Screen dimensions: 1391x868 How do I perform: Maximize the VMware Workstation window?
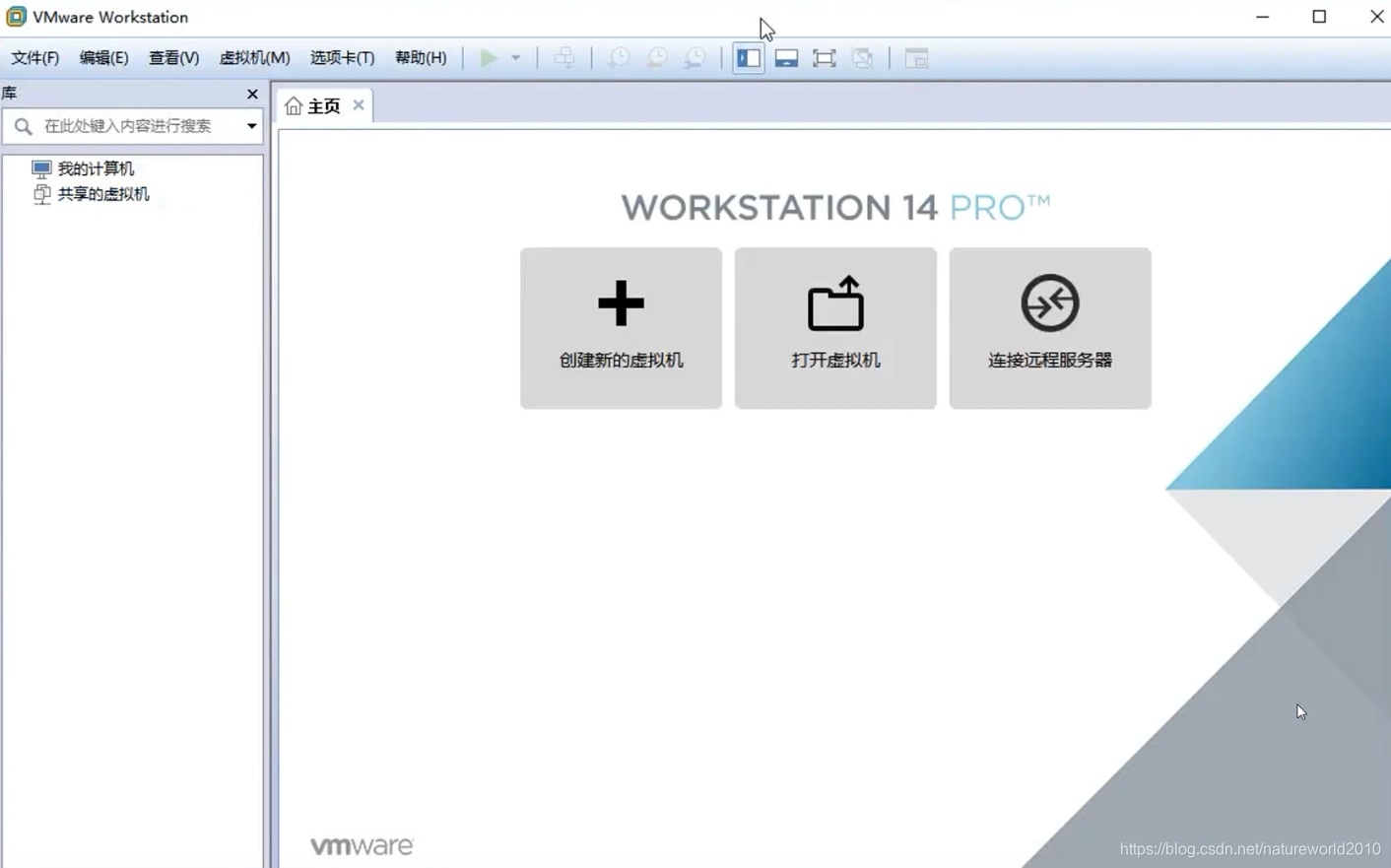pos(1319,17)
